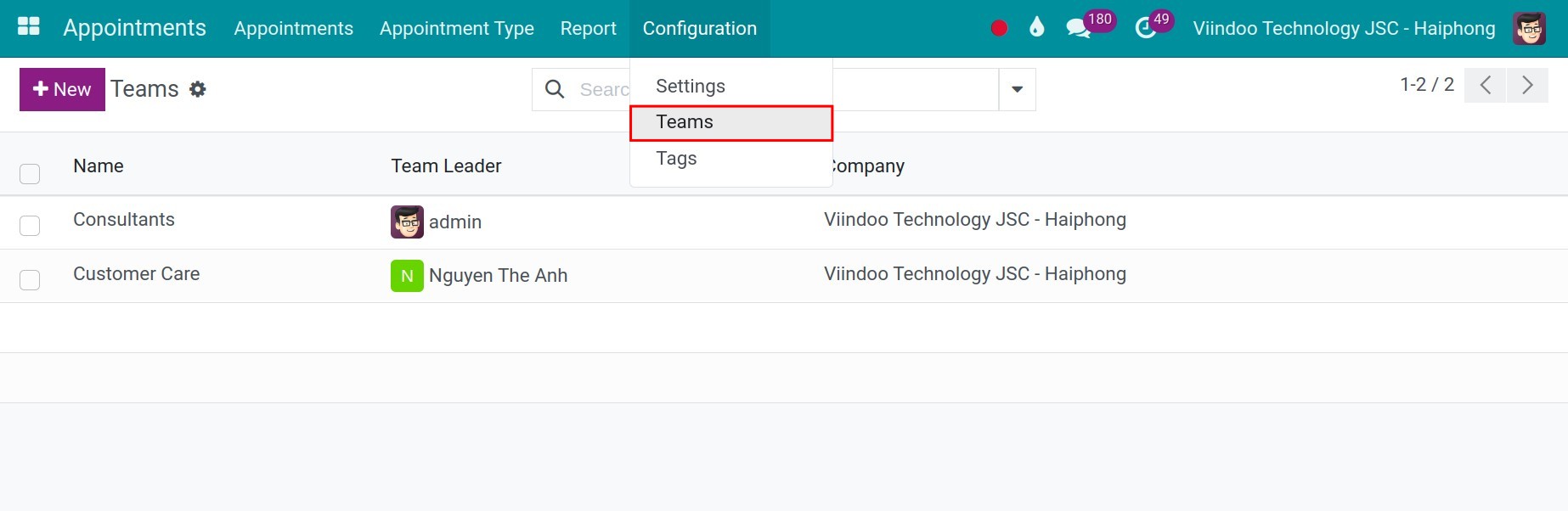Open the Configuration menu
1568x511 pixels.
click(699, 28)
